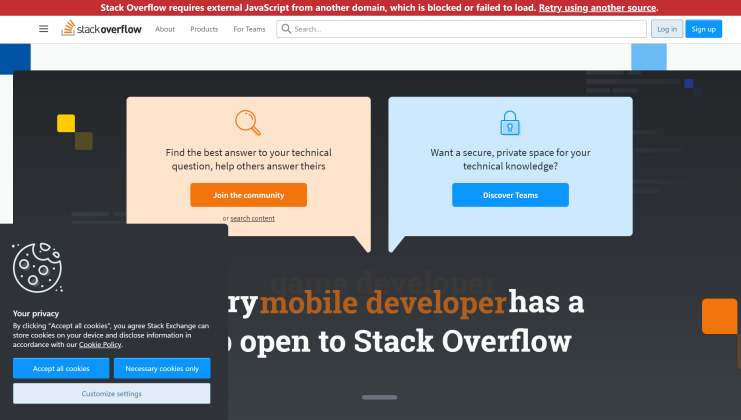The height and width of the screenshot is (420, 741).
Task: Open the Cookie Policy link
Action: (x=100, y=344)
